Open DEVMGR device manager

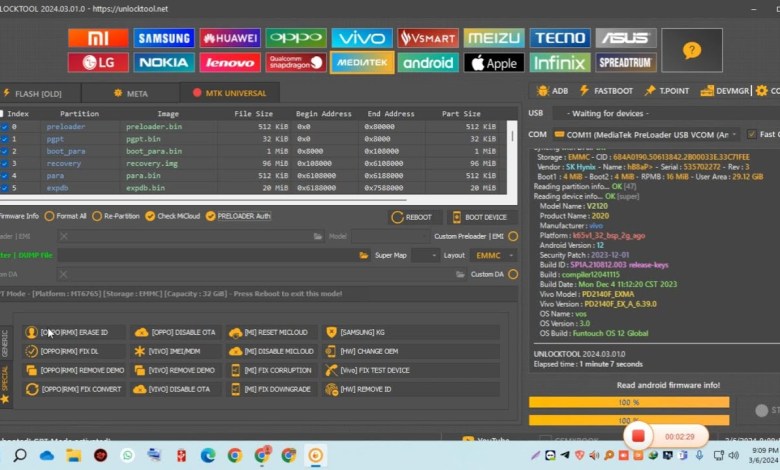(x=724, y=91)
